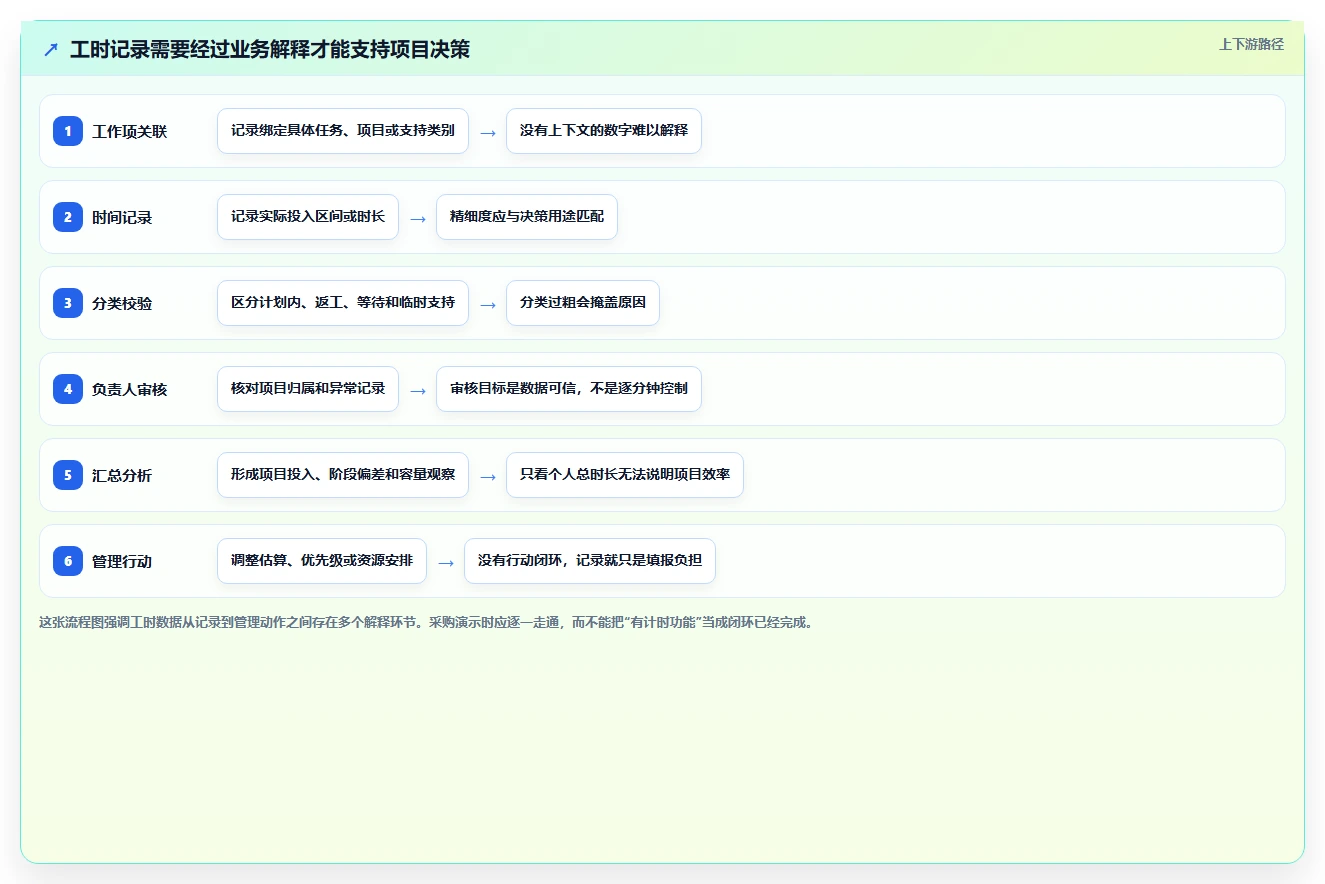This screenshot has height=884, width=1325.
Task: Select step number 5 badge
Action: [68, 474]
